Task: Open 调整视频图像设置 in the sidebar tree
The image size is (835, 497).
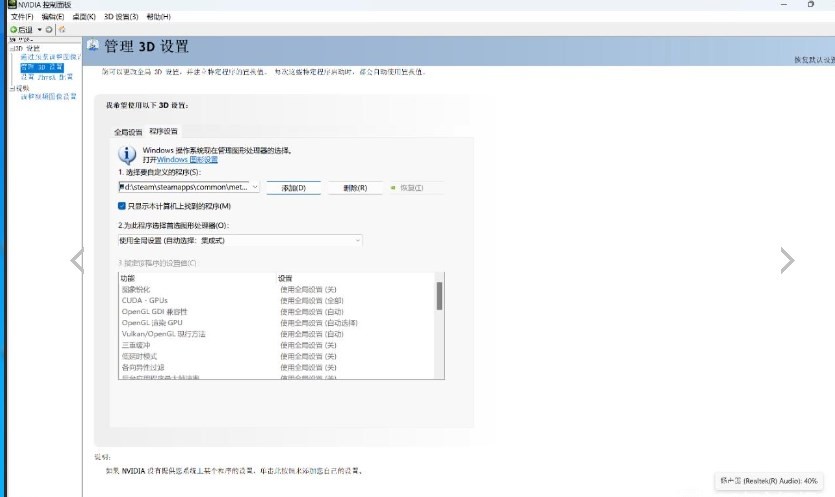Action: (48, 96)
